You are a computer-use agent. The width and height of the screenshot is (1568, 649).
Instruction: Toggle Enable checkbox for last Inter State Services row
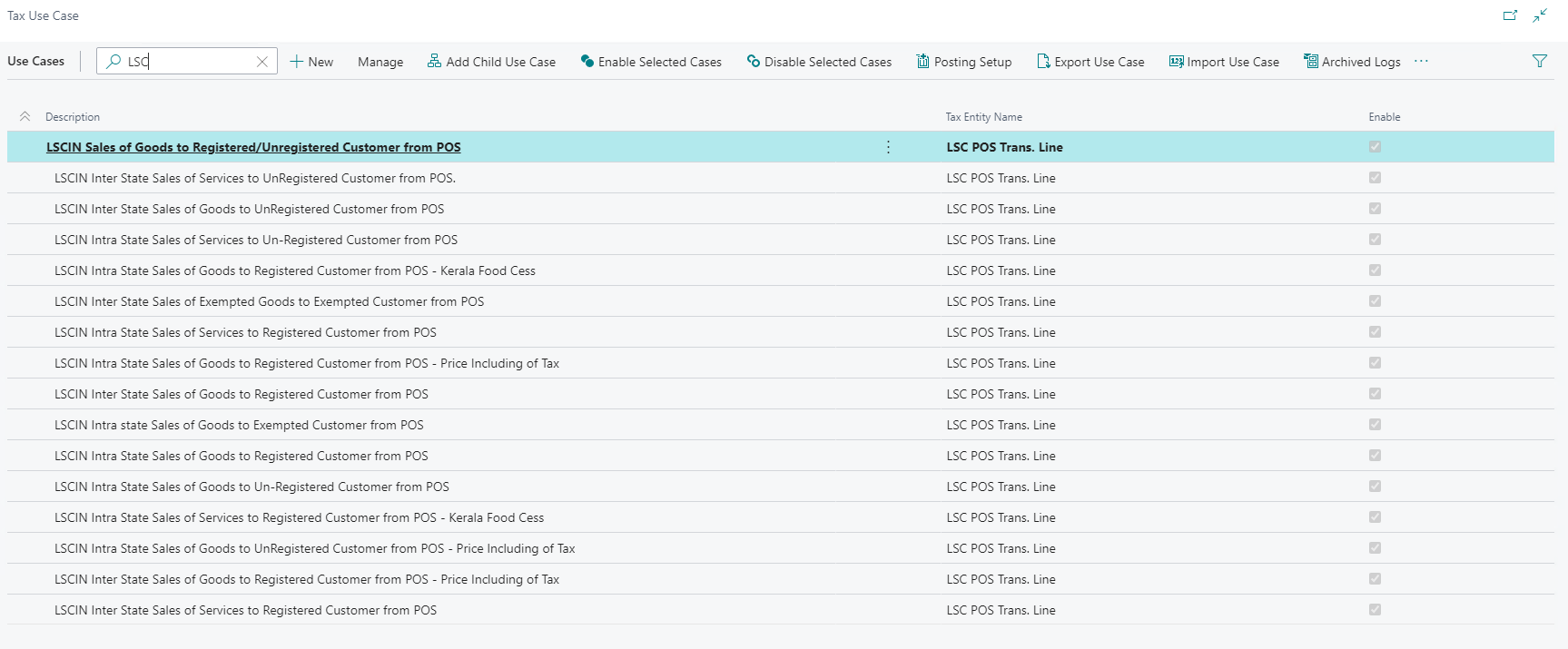click(x=1375, y=610)
